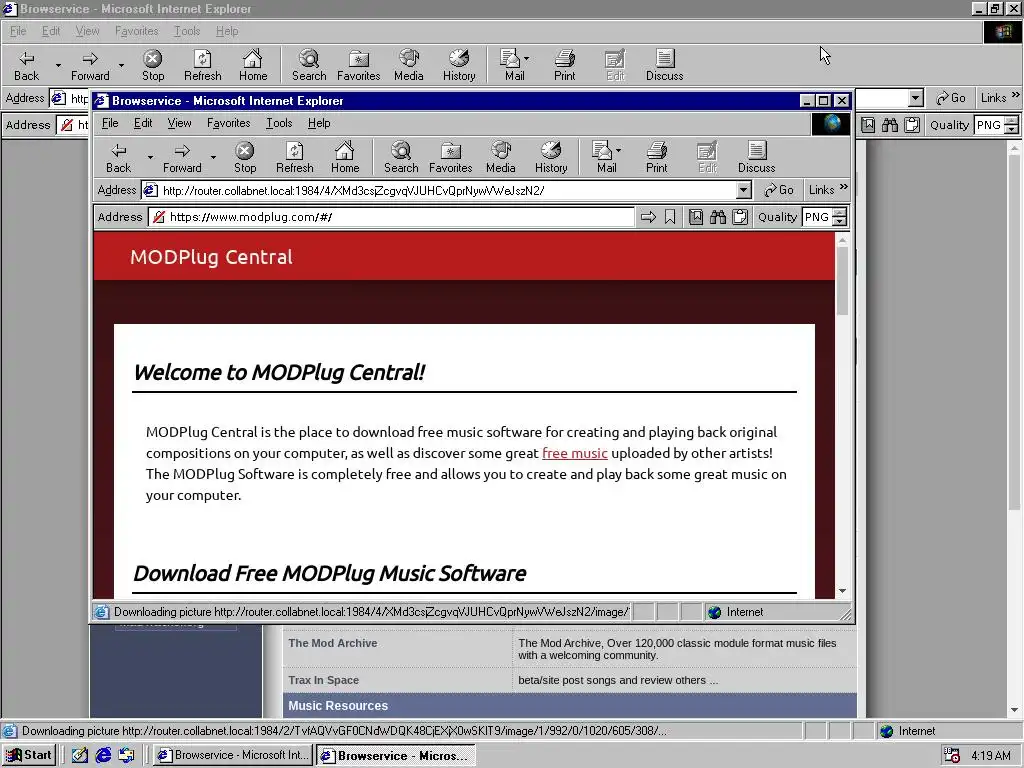The height and width of the screenshot is (768, 1024).
Task: Open File menu in front window
Action: click(110, 123)
